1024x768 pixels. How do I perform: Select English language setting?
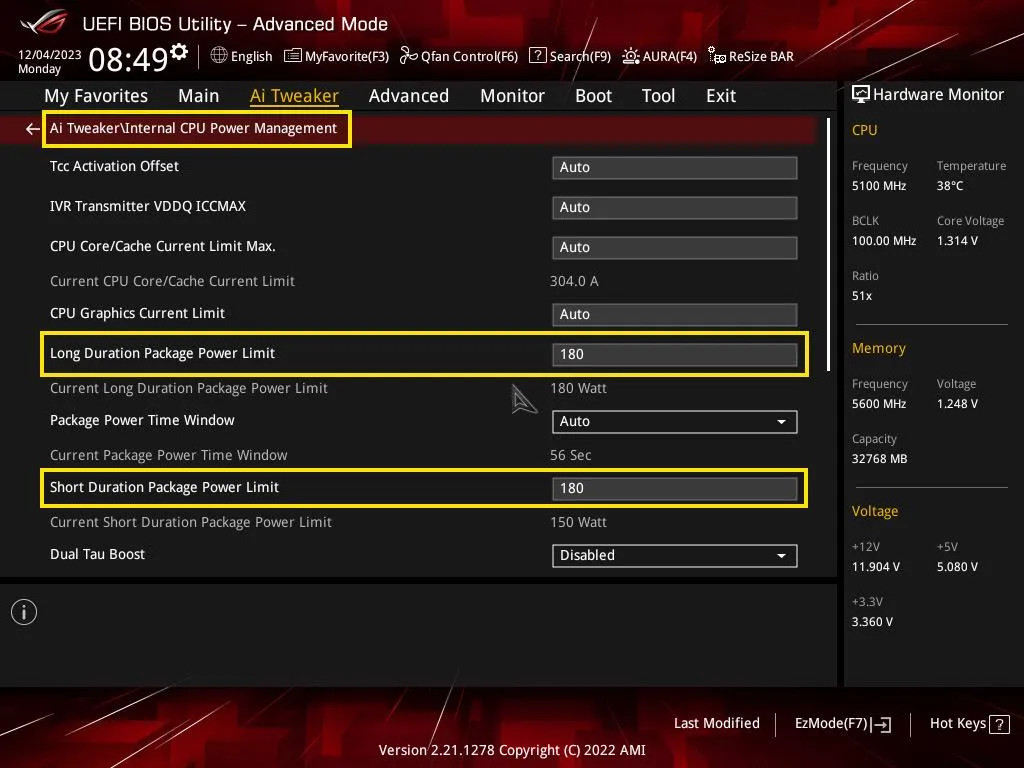point(251,56)
